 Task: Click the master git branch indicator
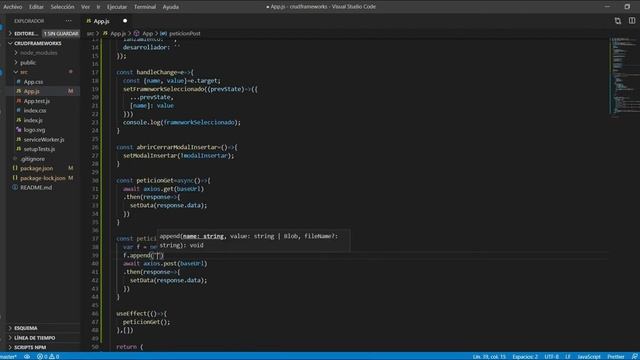(x=8, y=356)
